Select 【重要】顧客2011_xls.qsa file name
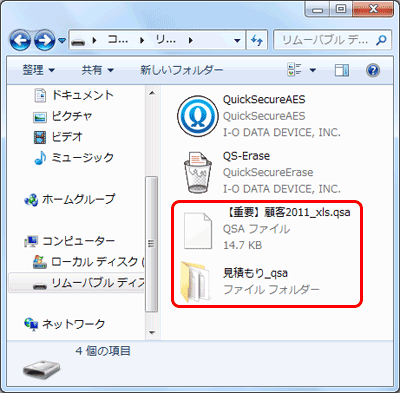Viewport: 400px width, 393px height. (289, 212)
